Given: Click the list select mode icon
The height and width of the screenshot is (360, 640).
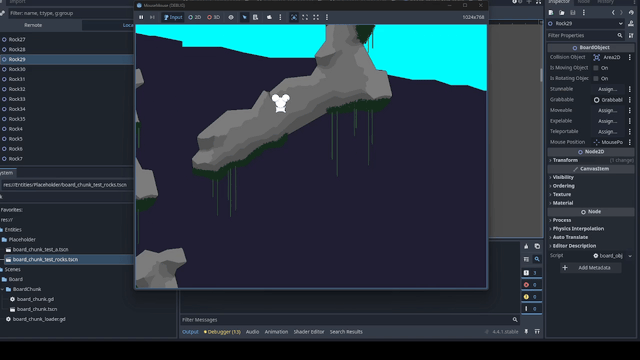Looking at the screenshot, I should (x=256, y=17).
